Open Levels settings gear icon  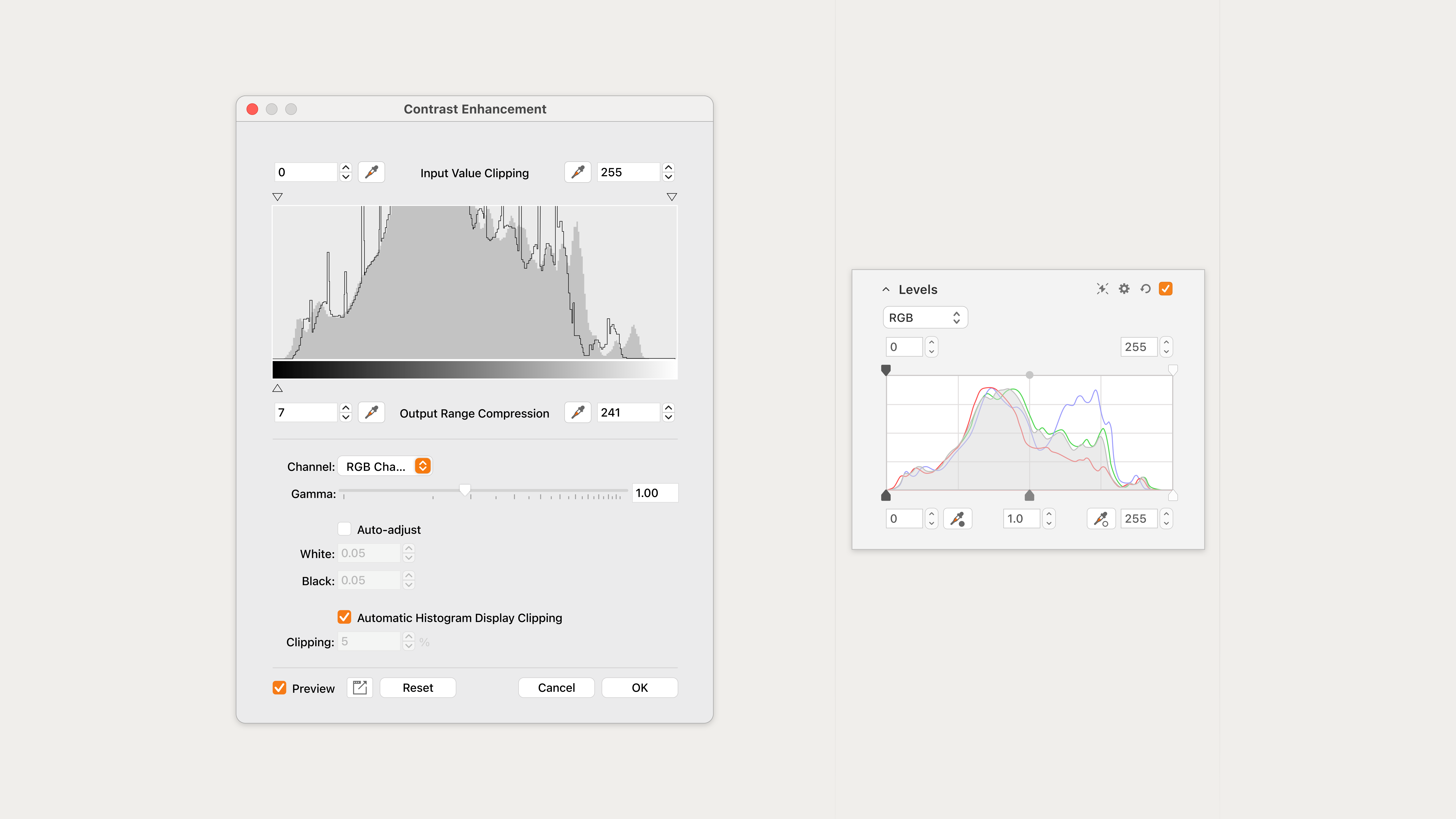[1124, 289]
